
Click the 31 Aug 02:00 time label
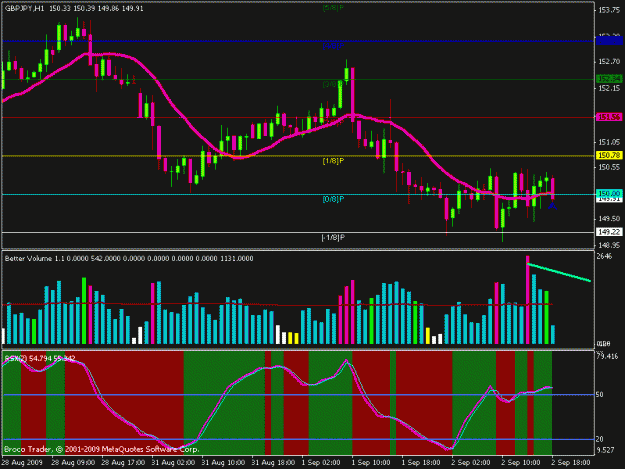pyautogui.click(x=173, y=463)
